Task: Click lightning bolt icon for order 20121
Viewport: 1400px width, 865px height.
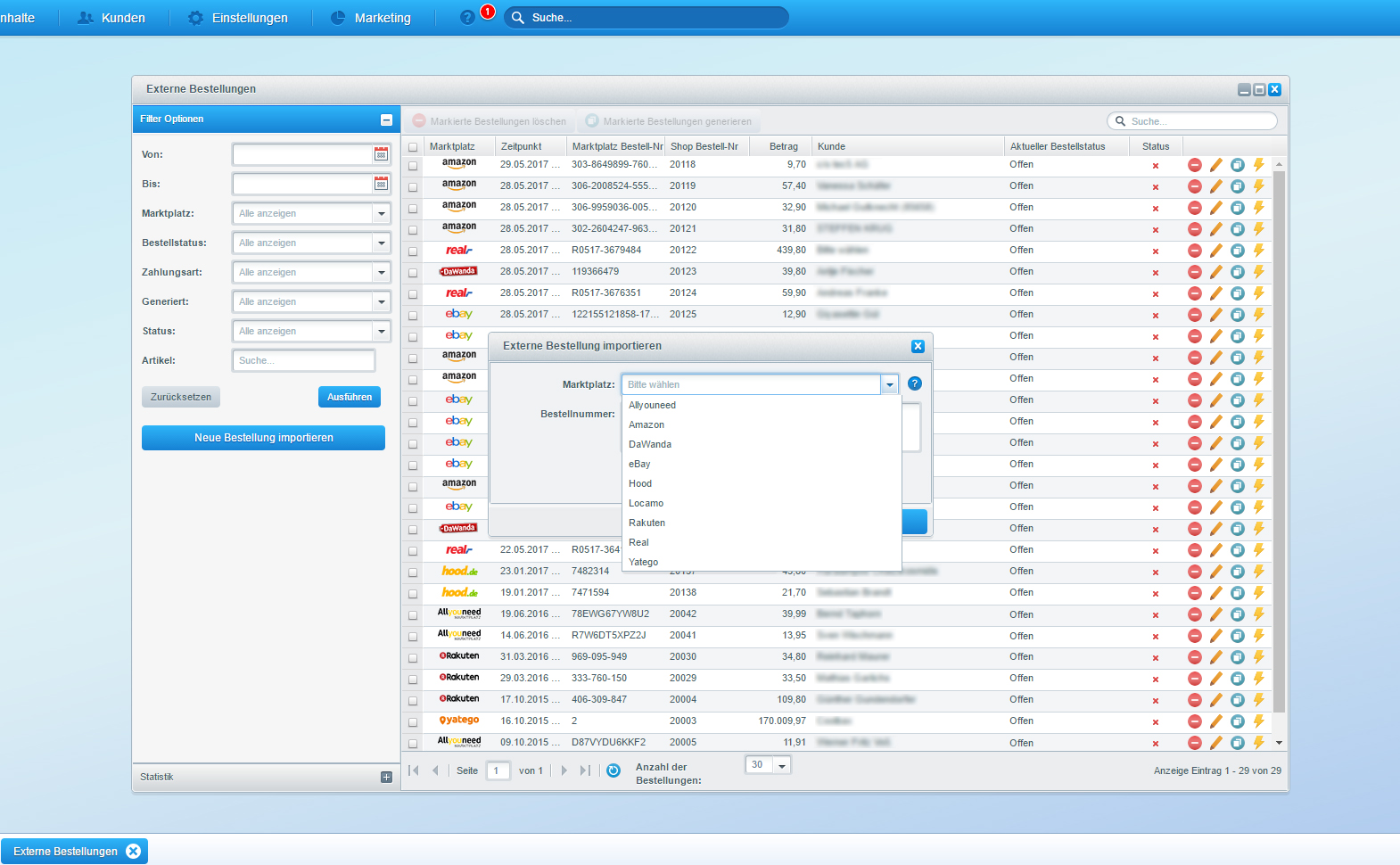Action: pos(1258,229)
